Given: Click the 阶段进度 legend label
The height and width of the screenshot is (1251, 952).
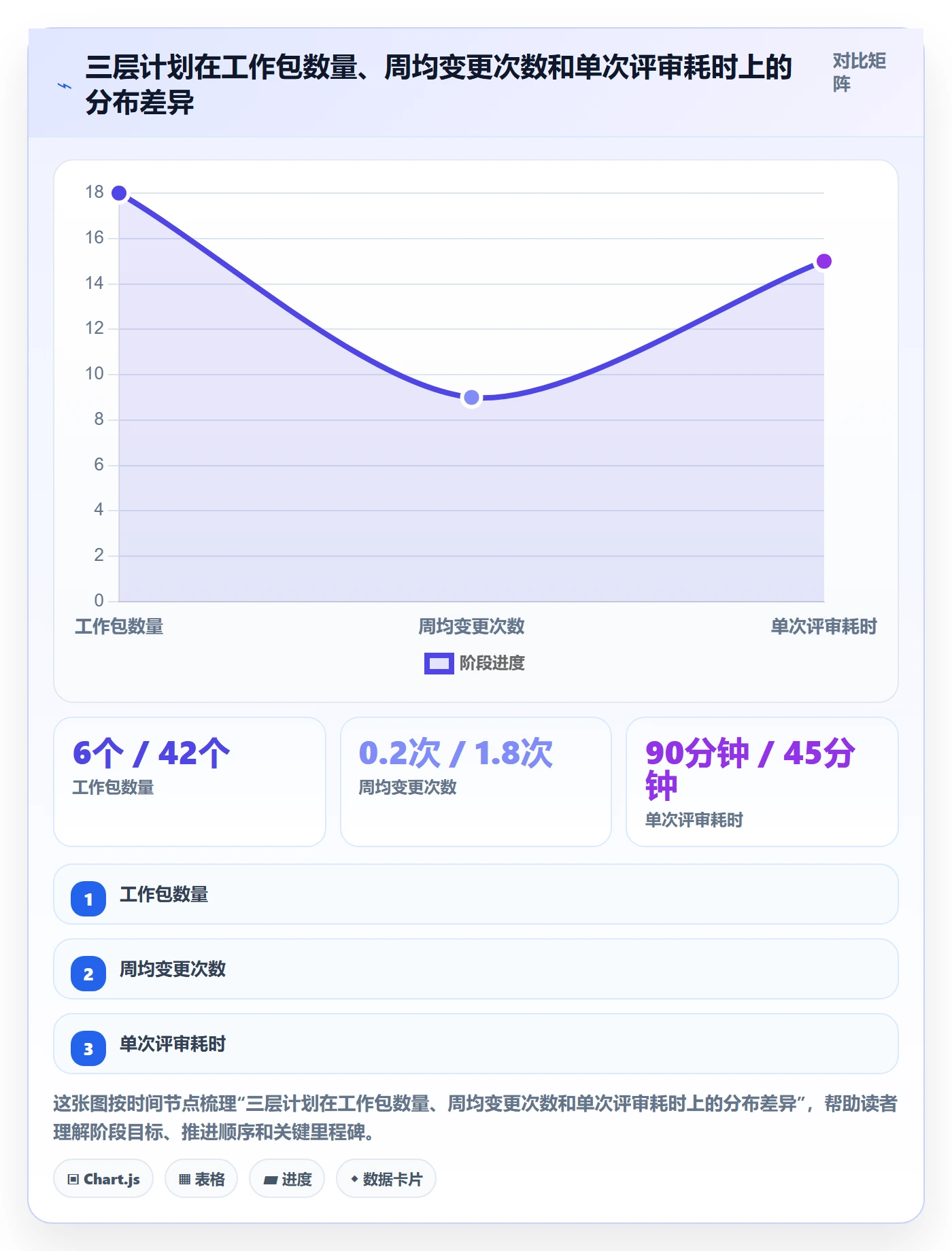Looking at the screenshot, I should pyautogui.click(x=492, y=663).
